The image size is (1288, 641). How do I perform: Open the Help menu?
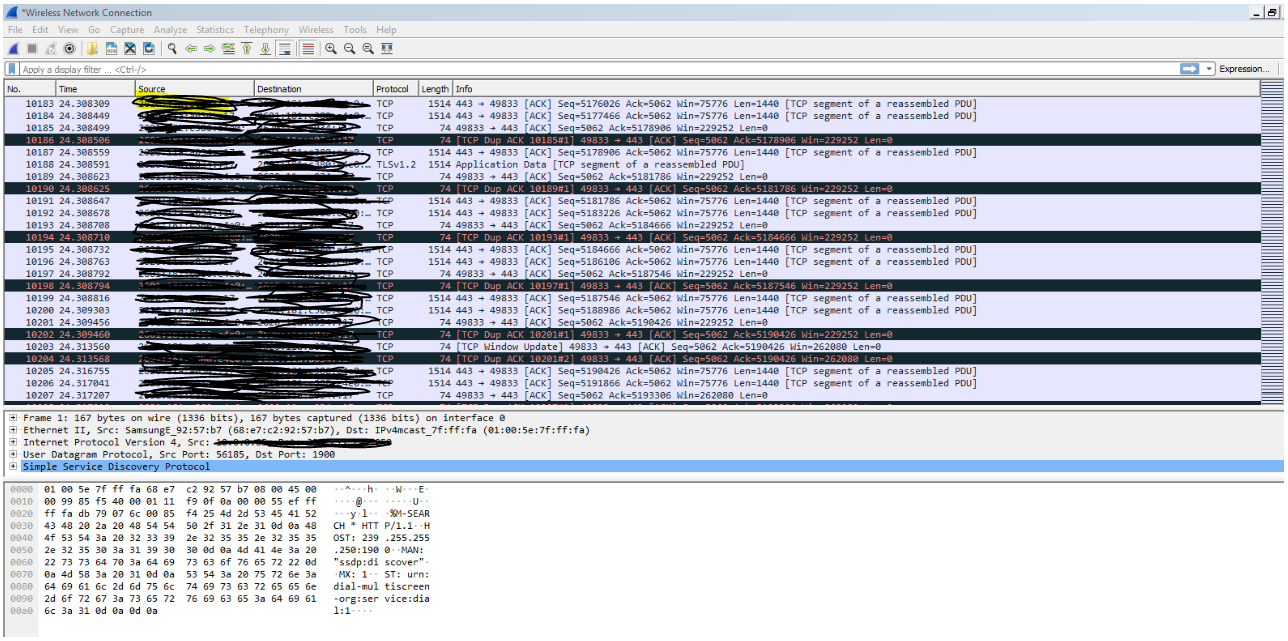pyautogui.click(x=386, y=30)
